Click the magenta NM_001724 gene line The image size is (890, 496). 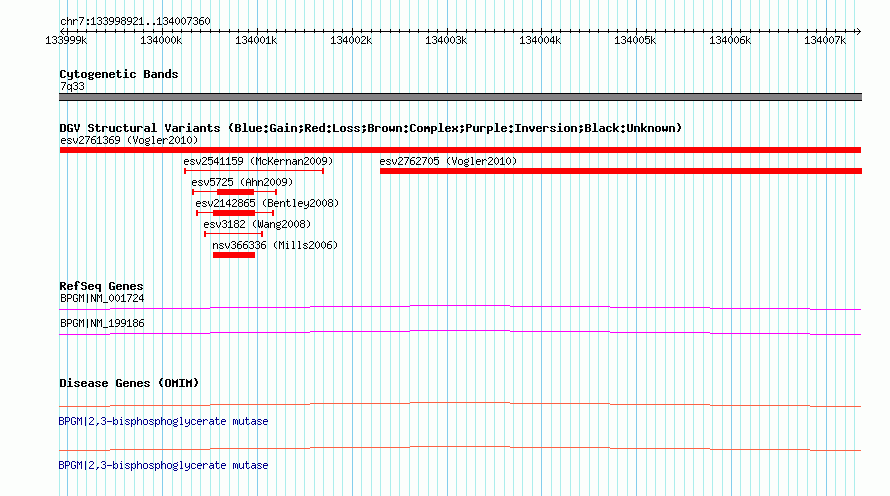tap(460, 308)
